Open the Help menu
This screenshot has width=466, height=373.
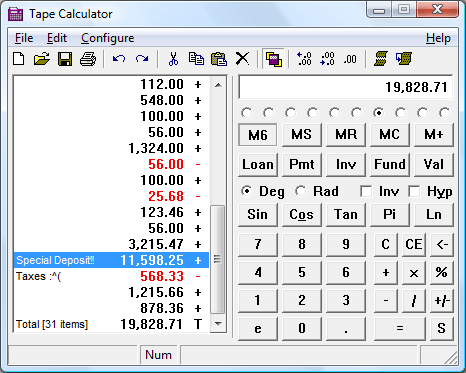click(x=438, y=38)
